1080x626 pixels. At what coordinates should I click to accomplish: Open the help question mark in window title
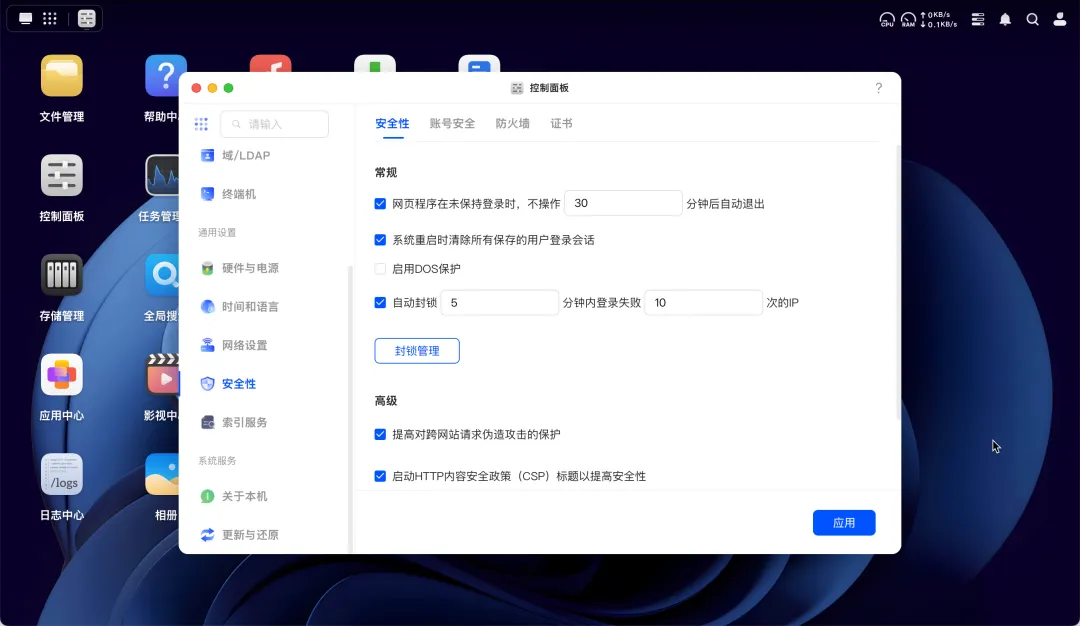click(878, 87)
